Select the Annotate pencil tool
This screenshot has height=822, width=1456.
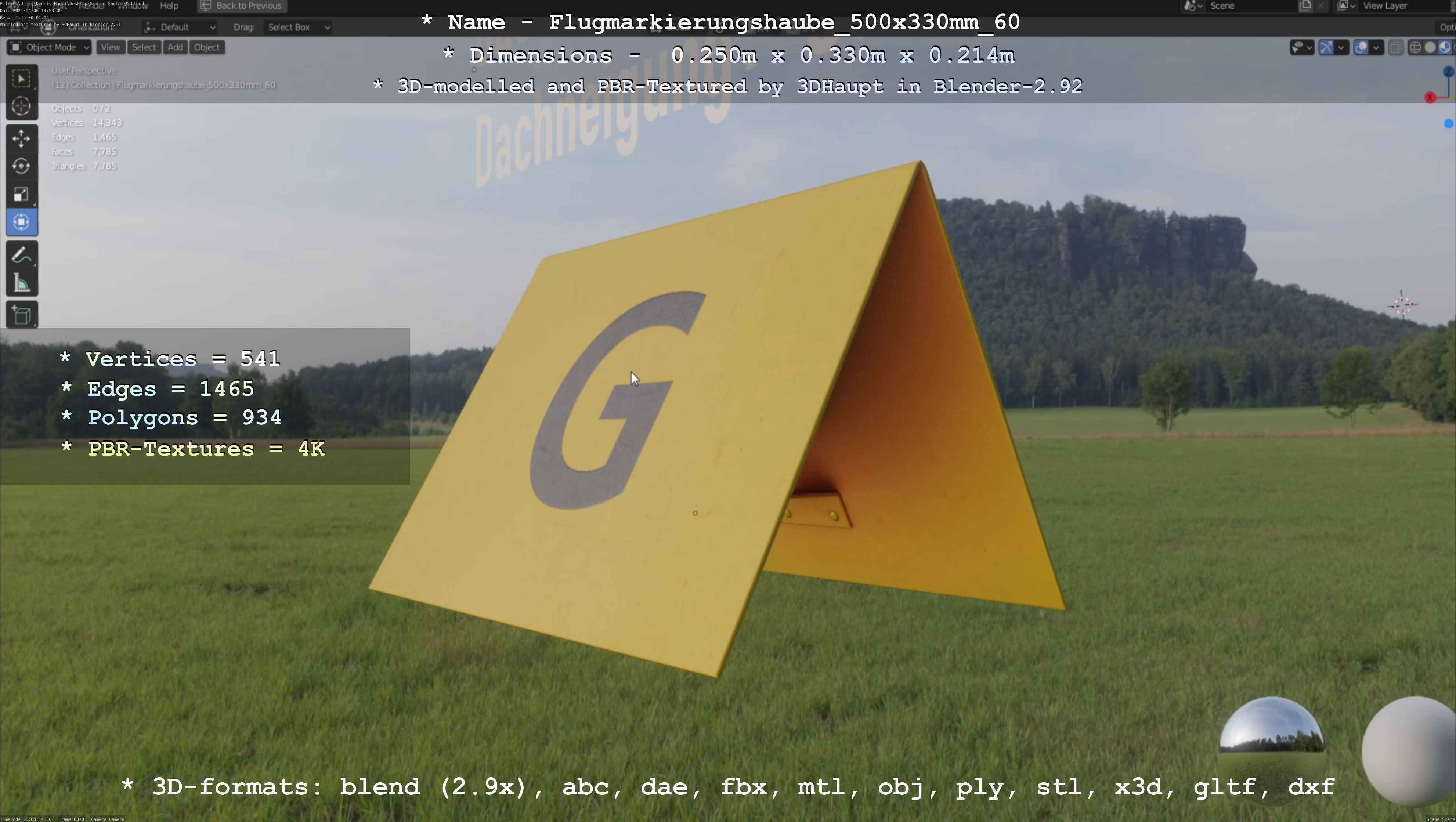[x=21, y=256]
